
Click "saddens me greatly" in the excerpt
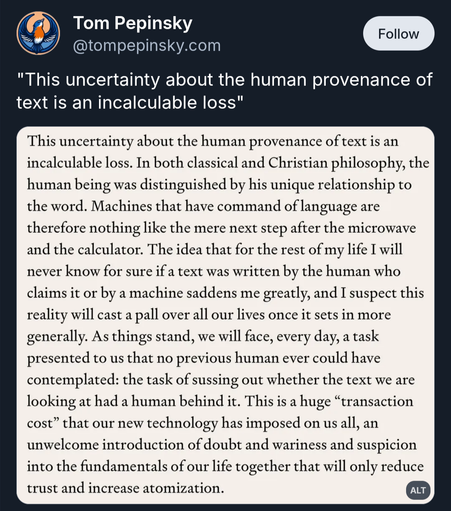pyautogui.click(x=248, y=293)
